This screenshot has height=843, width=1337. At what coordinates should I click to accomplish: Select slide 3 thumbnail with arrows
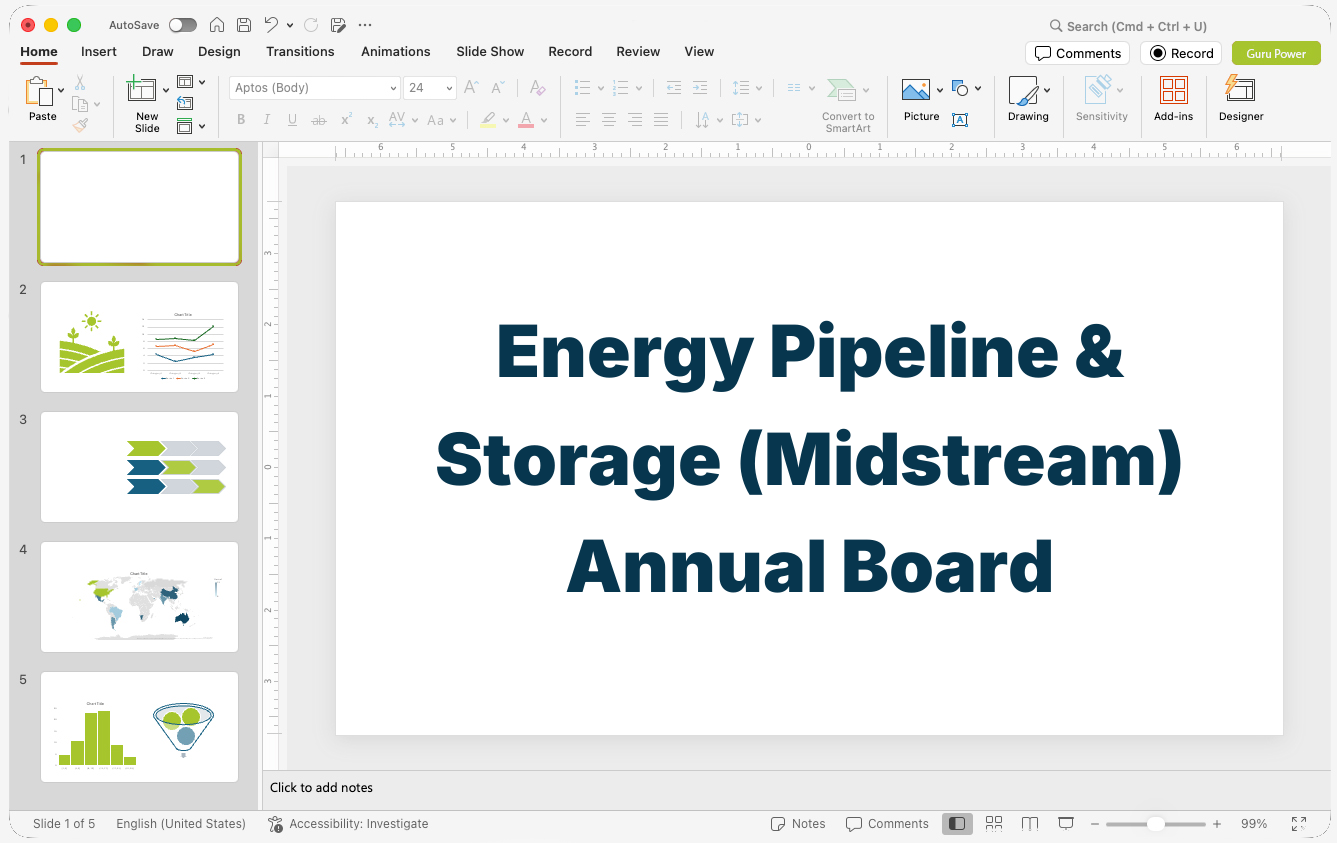tap(139, 467)
